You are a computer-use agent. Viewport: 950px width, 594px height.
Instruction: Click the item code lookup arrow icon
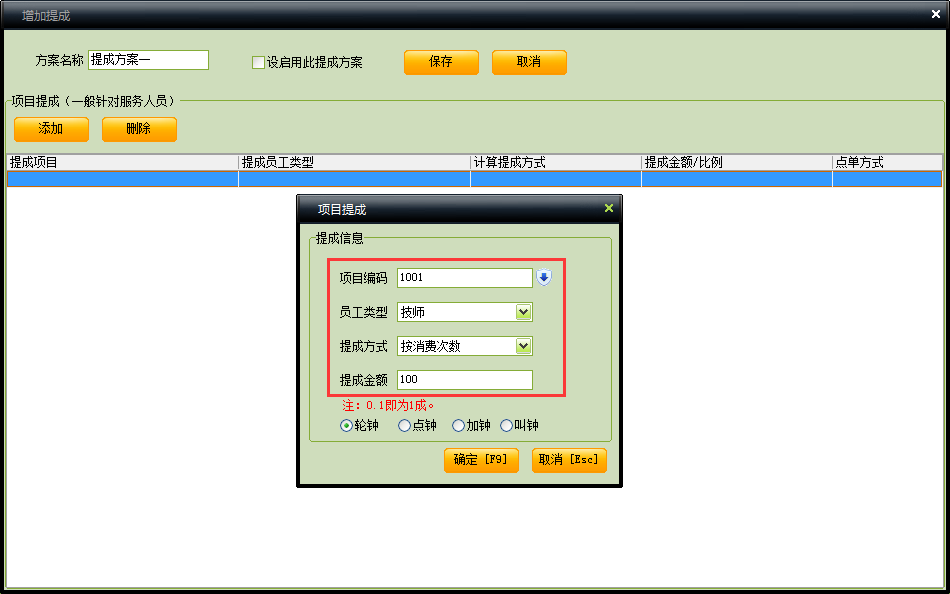pos(544,278)
